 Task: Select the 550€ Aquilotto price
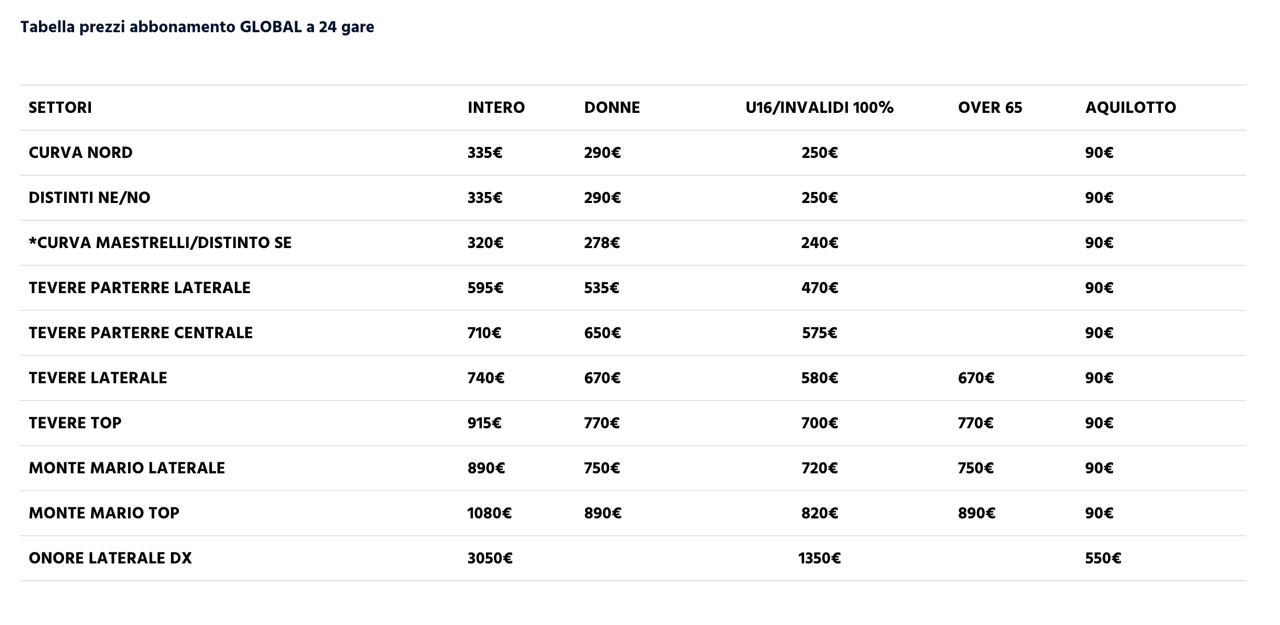pos(1103,558)
